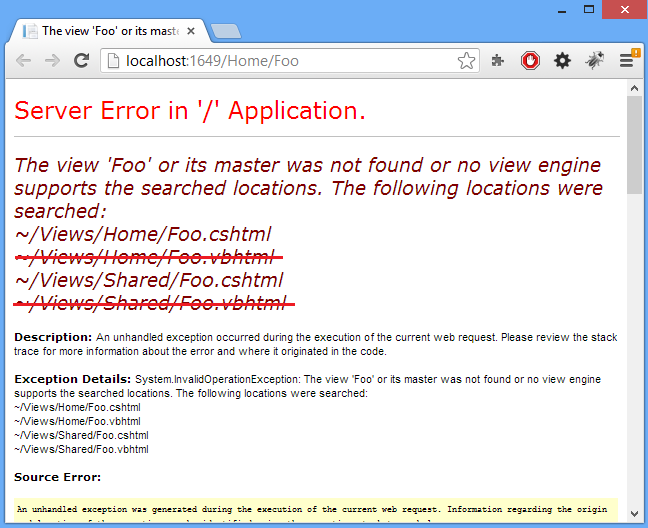
Task: Click the large italic '~/Views/Shared/Foo.cshtml' line
Action: click(149, 281)
